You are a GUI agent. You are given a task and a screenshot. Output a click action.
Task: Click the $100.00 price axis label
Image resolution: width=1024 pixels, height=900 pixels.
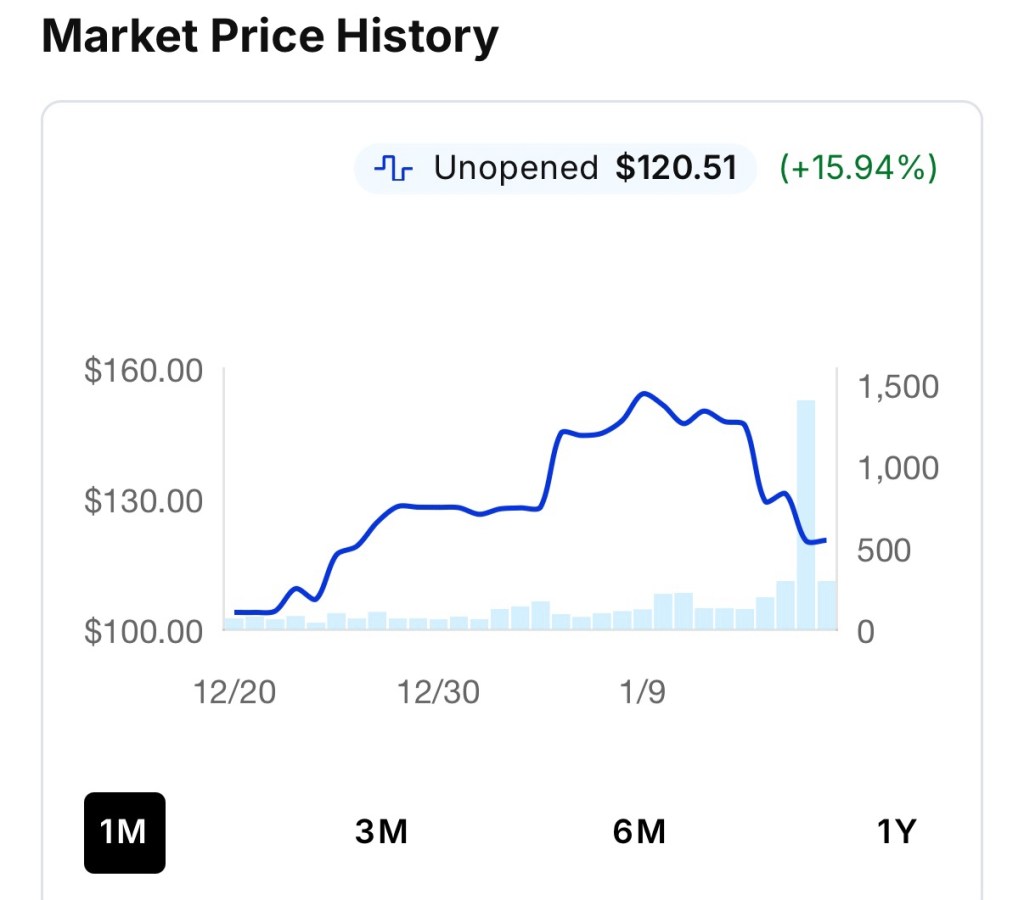pyautogui.click(x=144, y=632)
